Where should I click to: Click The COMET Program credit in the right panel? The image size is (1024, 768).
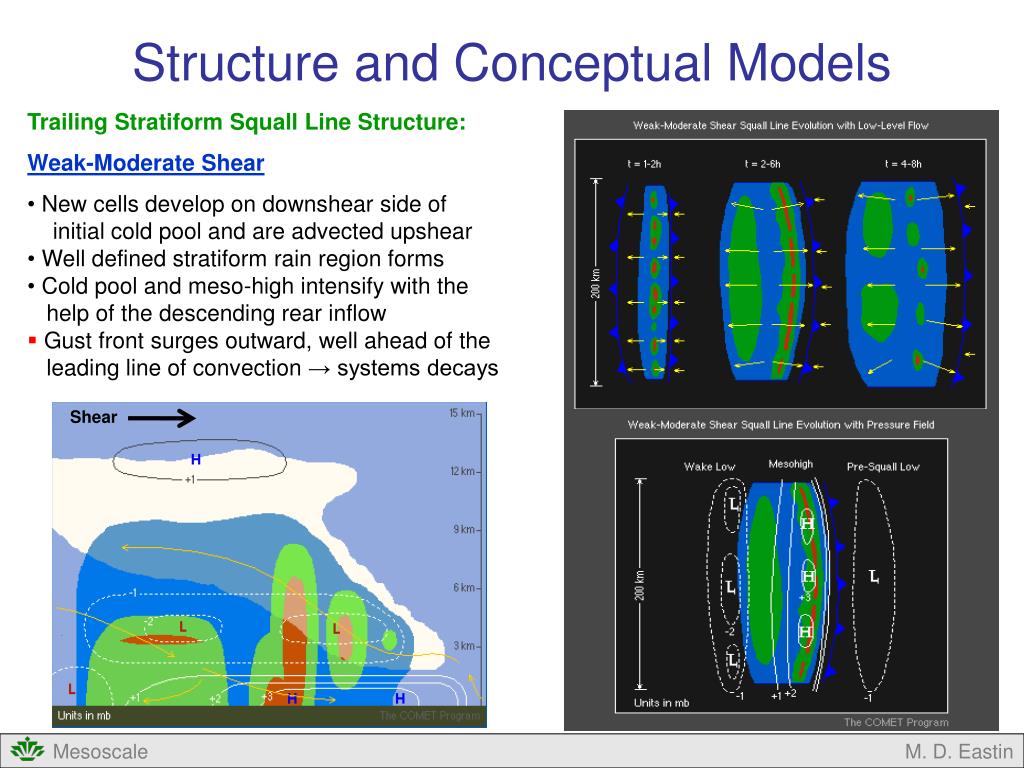[896, 722]
